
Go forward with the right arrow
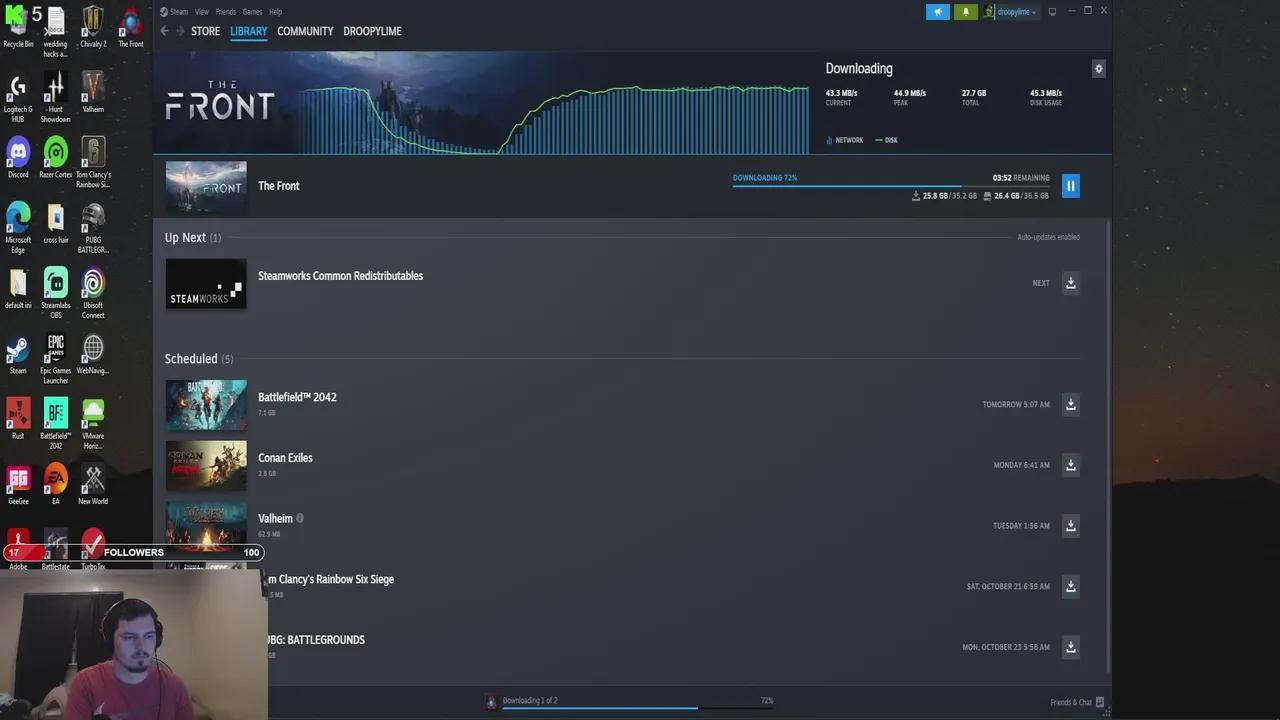pyautogui.click(x=181, y=31)
